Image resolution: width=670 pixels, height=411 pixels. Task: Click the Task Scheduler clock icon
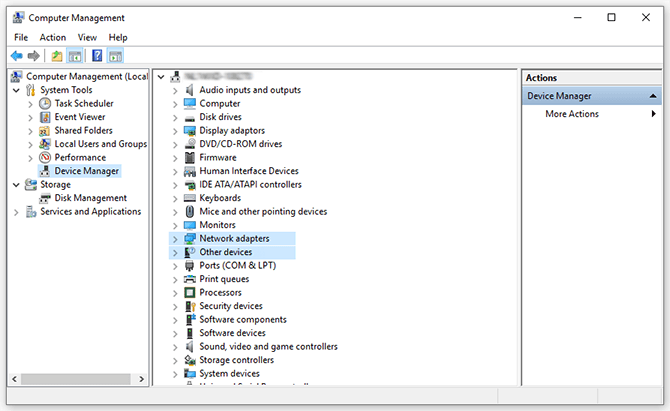click(45, 103)
